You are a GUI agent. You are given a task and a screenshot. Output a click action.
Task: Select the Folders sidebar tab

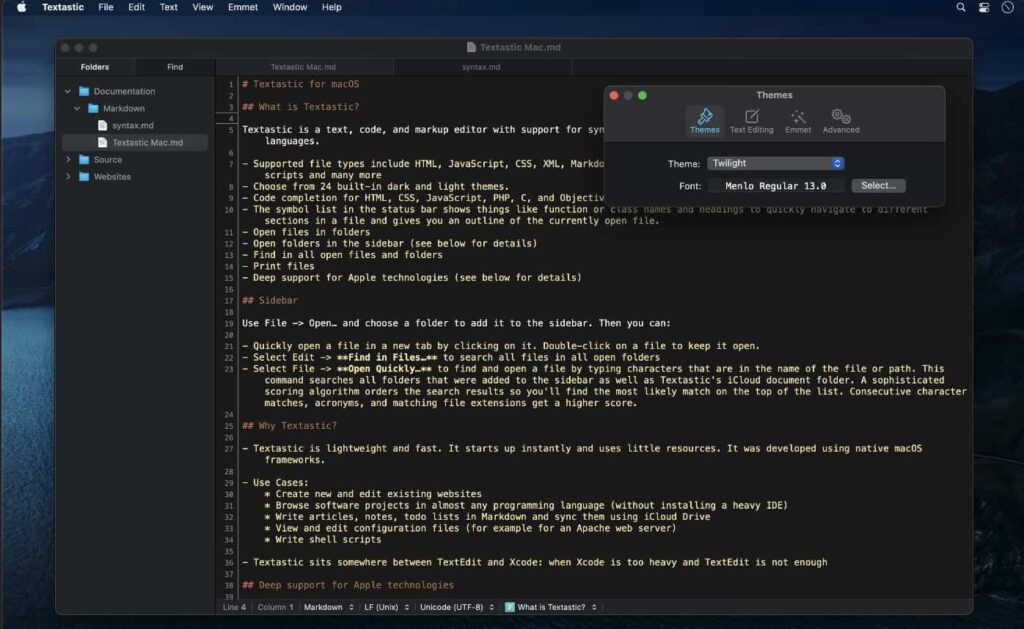(94, 66)
